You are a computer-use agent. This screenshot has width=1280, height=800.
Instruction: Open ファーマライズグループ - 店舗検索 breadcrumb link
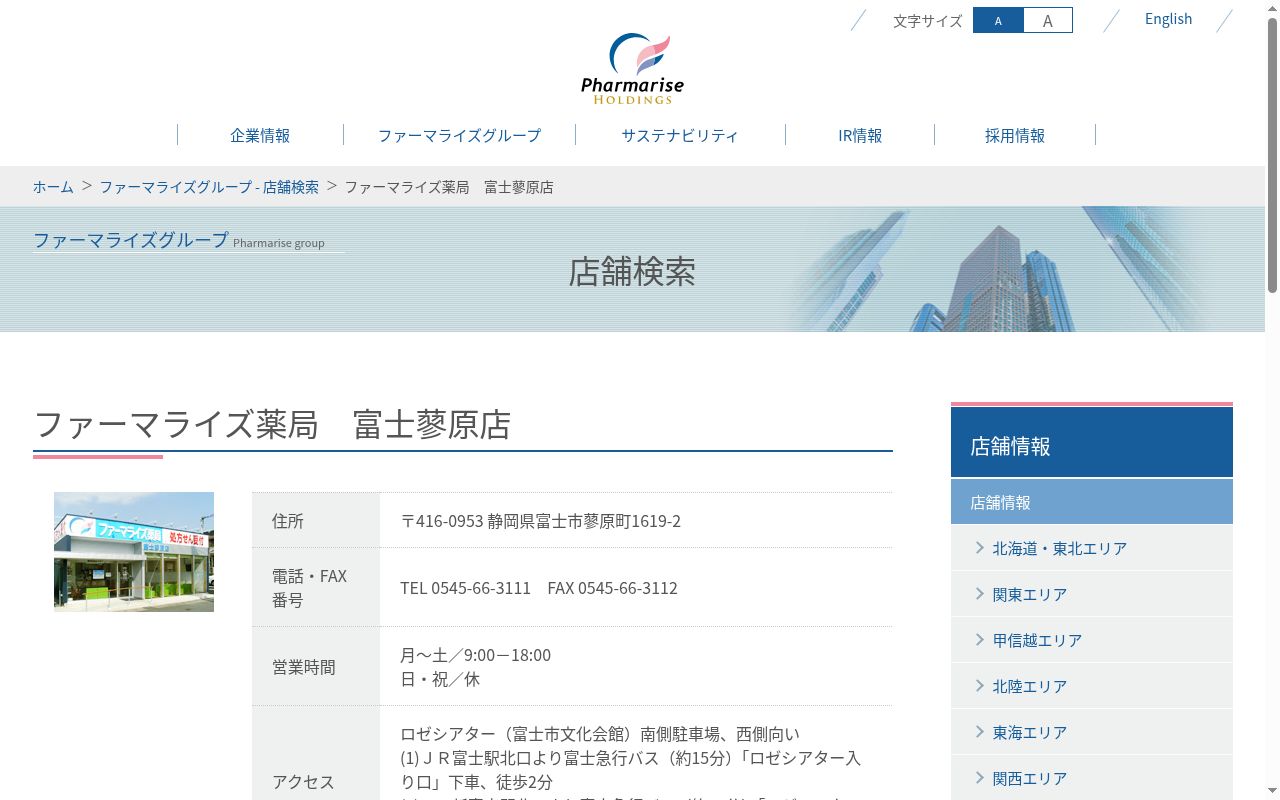point(209,187)
